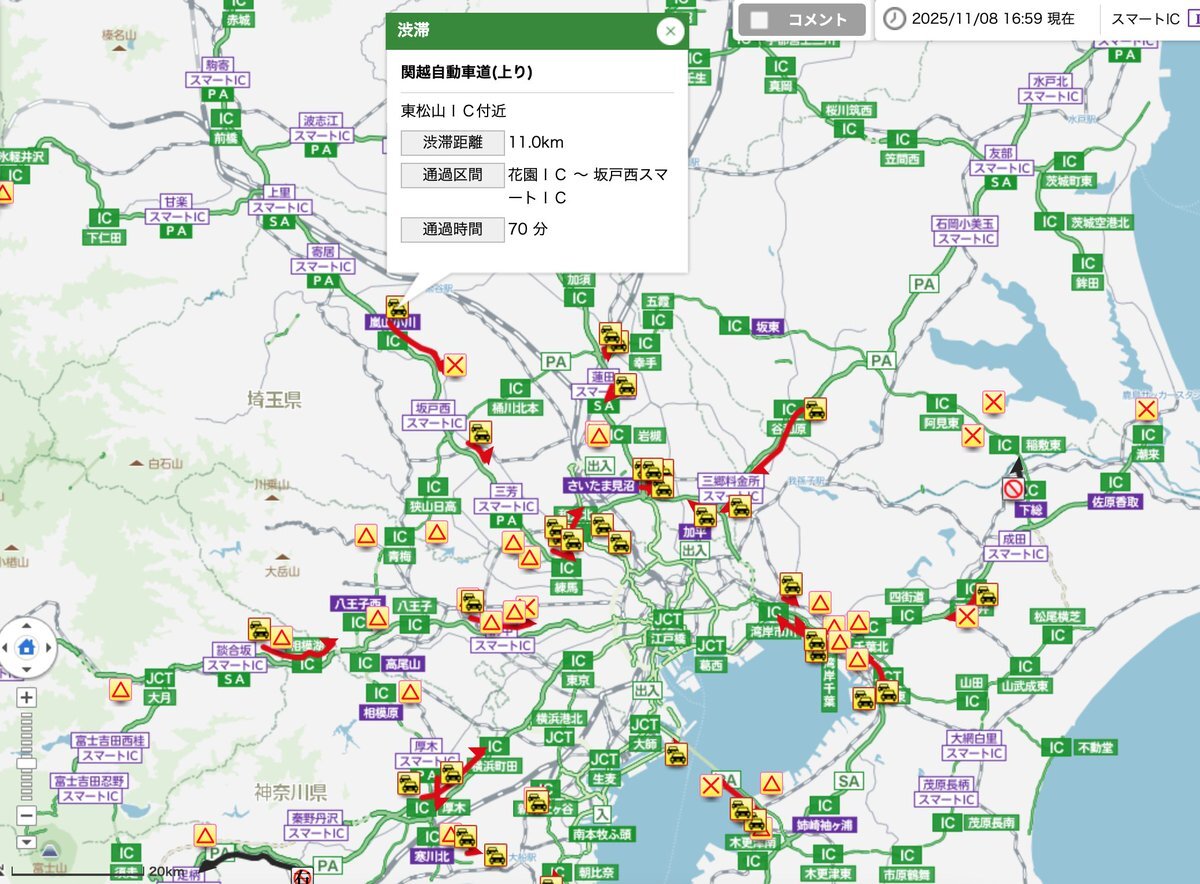Viewport: 1200px width, 884px height.
Task: Click the closure X icon in Tokyo Bay
Action: 711,785
